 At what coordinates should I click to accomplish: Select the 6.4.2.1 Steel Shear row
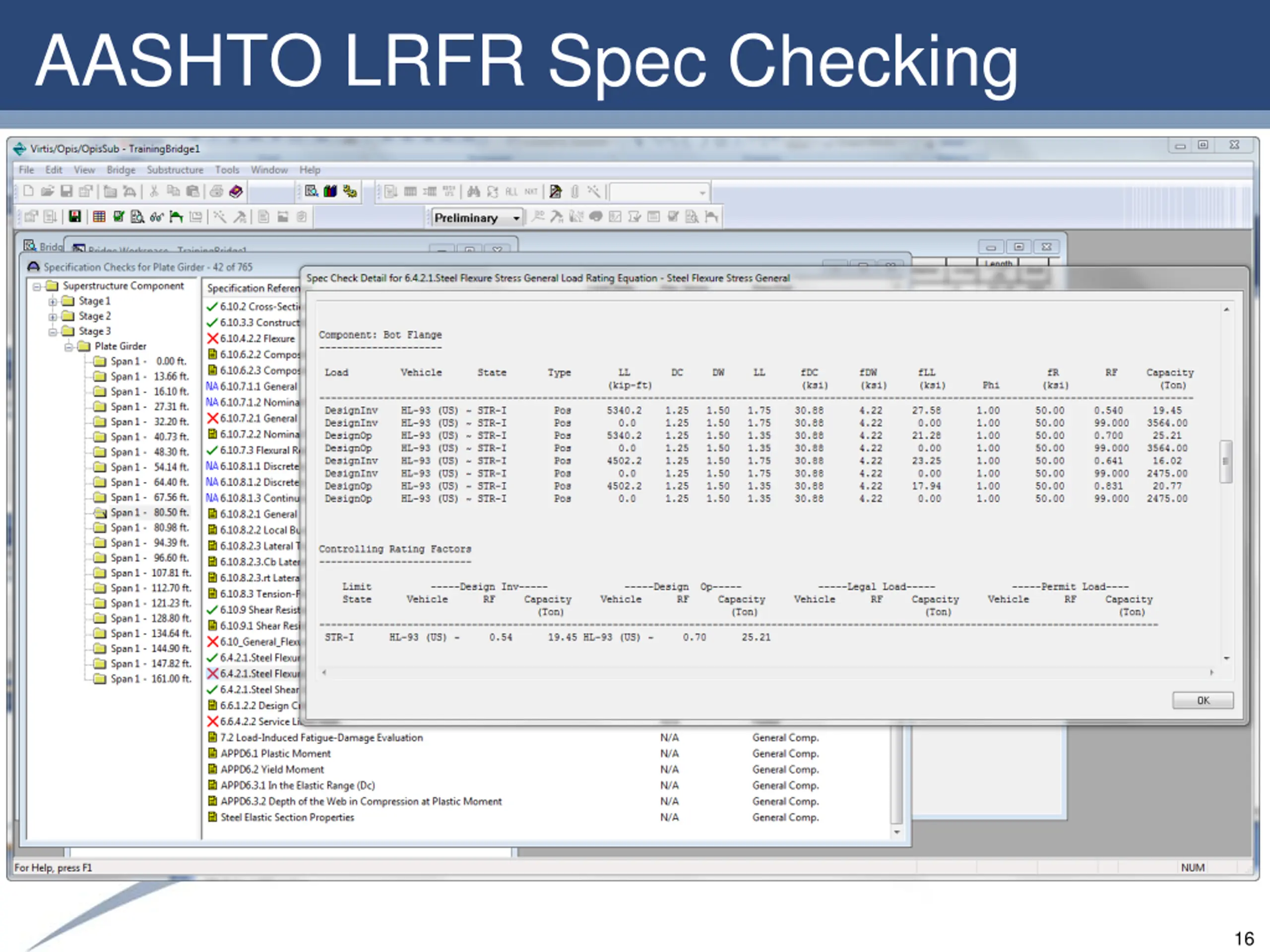(253, 690)
